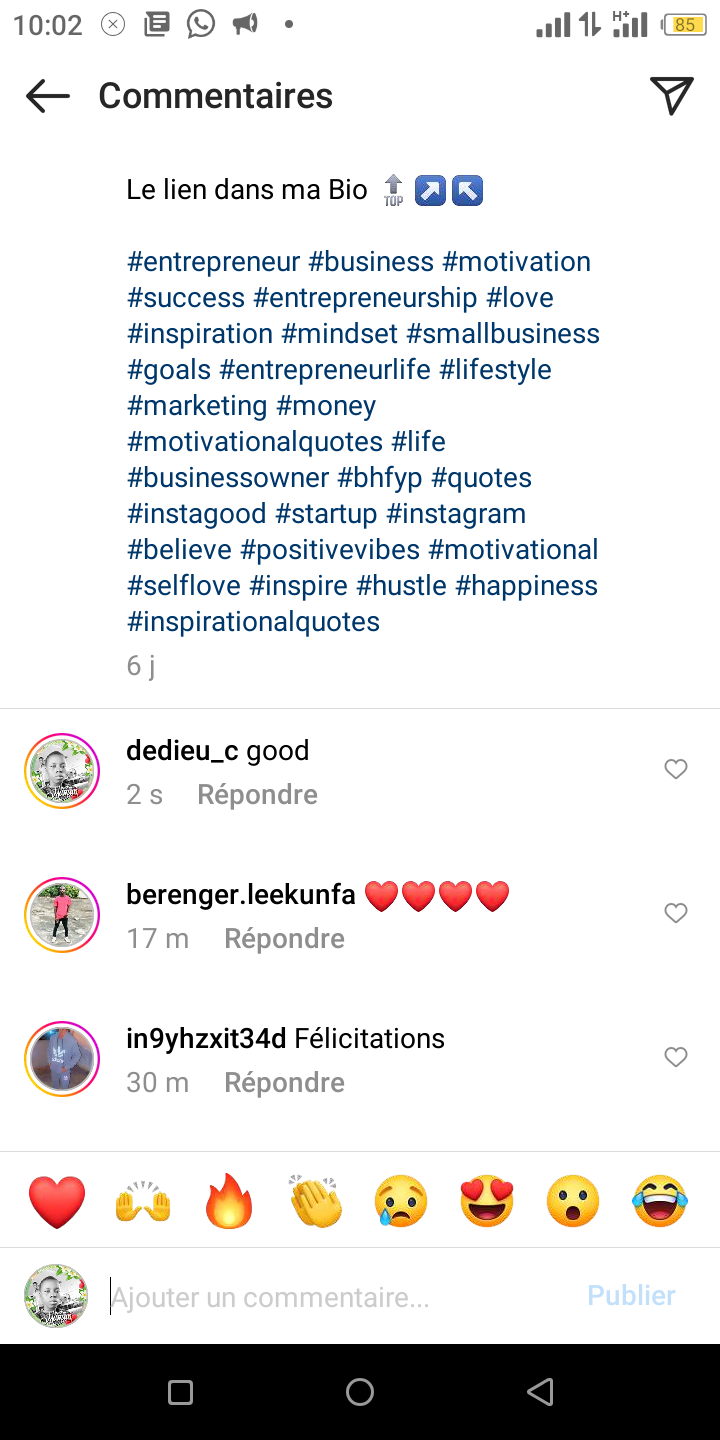
Task: Insert the laughing tears emoji
Action: (x=660, y=1201)
